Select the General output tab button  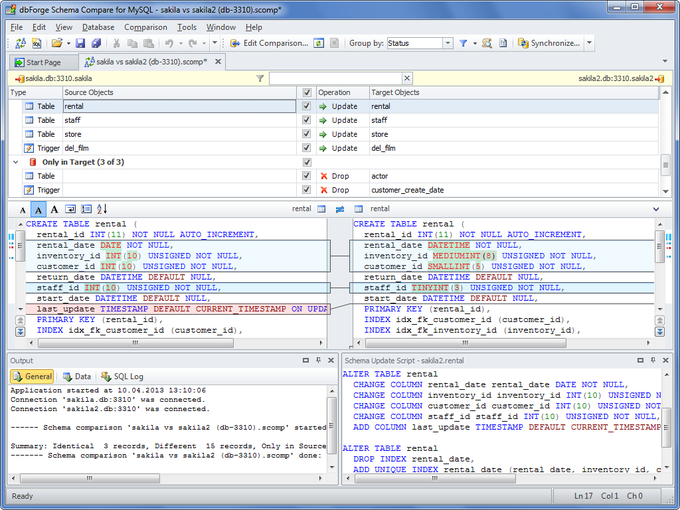[x=32, y=376]
